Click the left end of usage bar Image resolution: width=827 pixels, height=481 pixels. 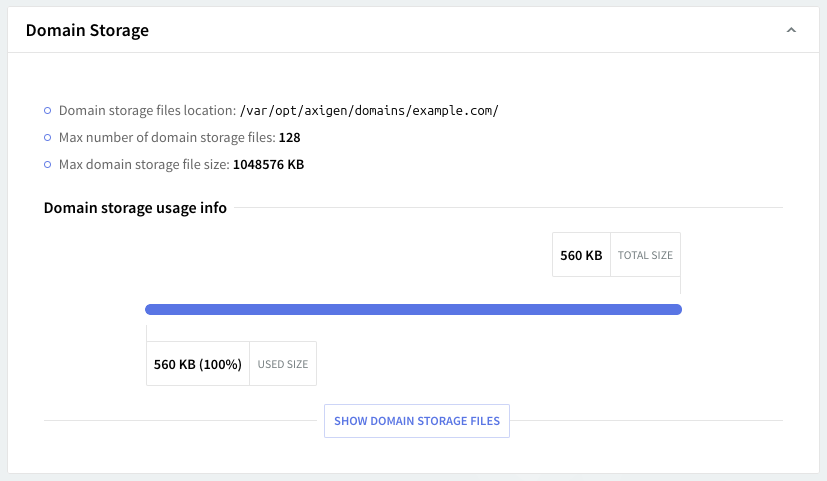point(150,309)
